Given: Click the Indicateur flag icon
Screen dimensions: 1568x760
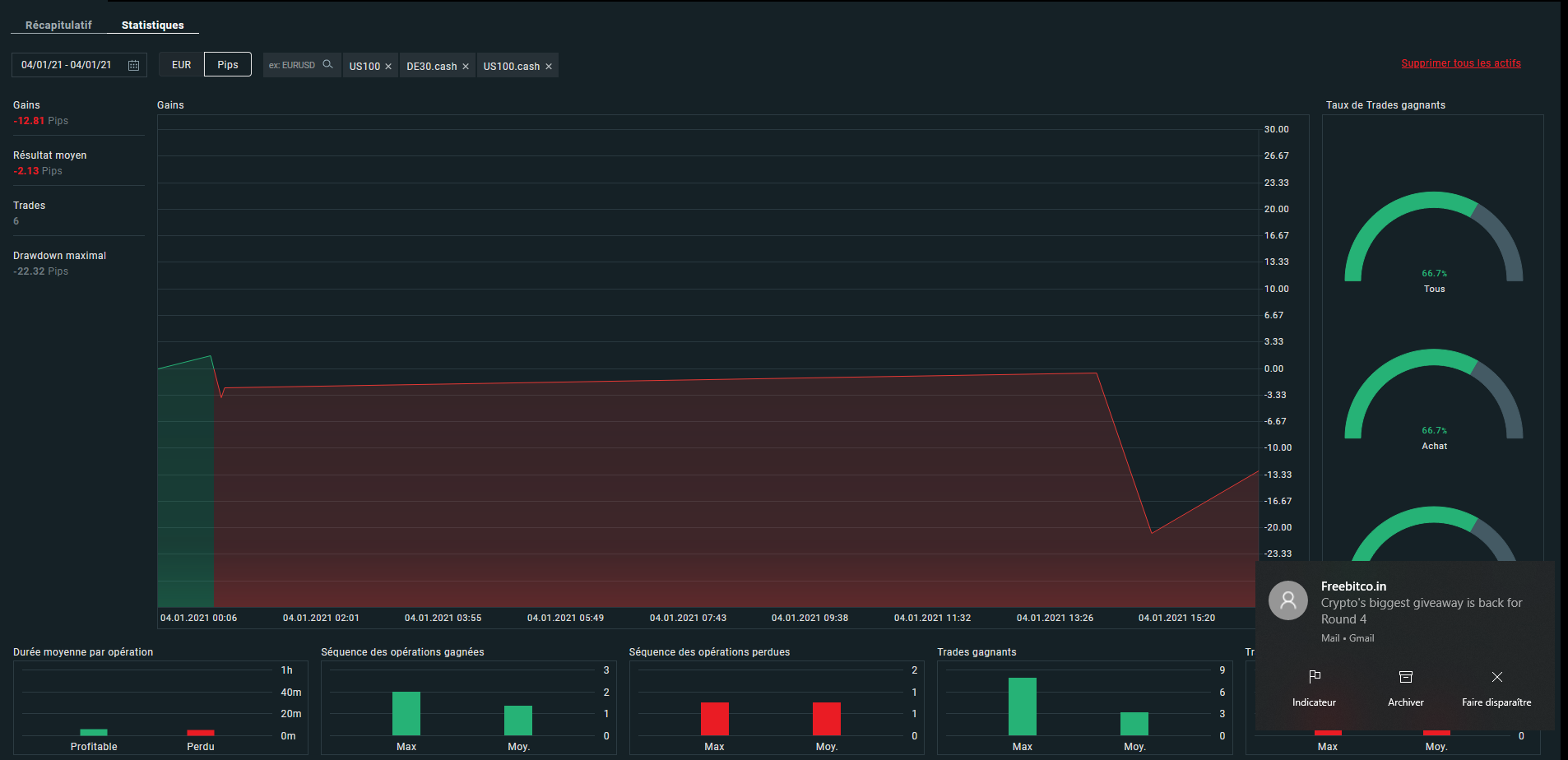Looking at the screenshot, I should tap(1314, 677).
